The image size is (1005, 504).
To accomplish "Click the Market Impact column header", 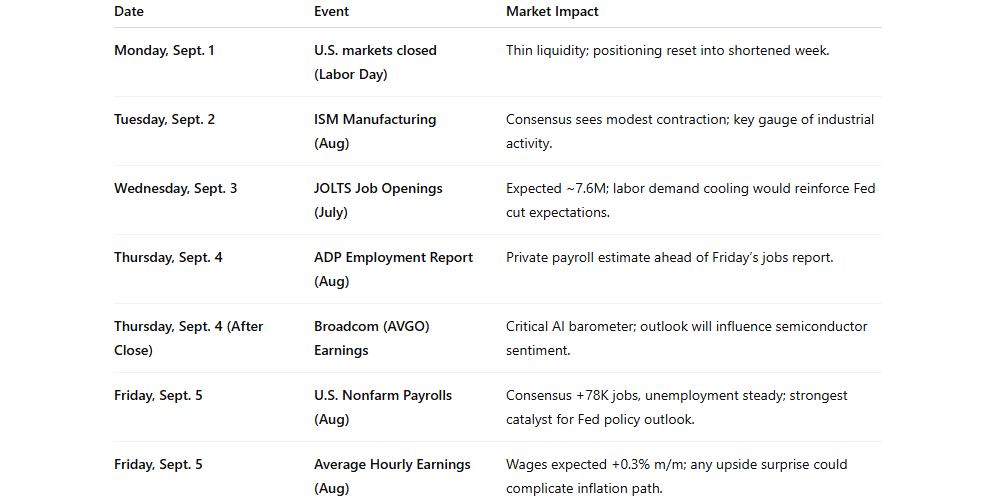I will tap(552, 12).
